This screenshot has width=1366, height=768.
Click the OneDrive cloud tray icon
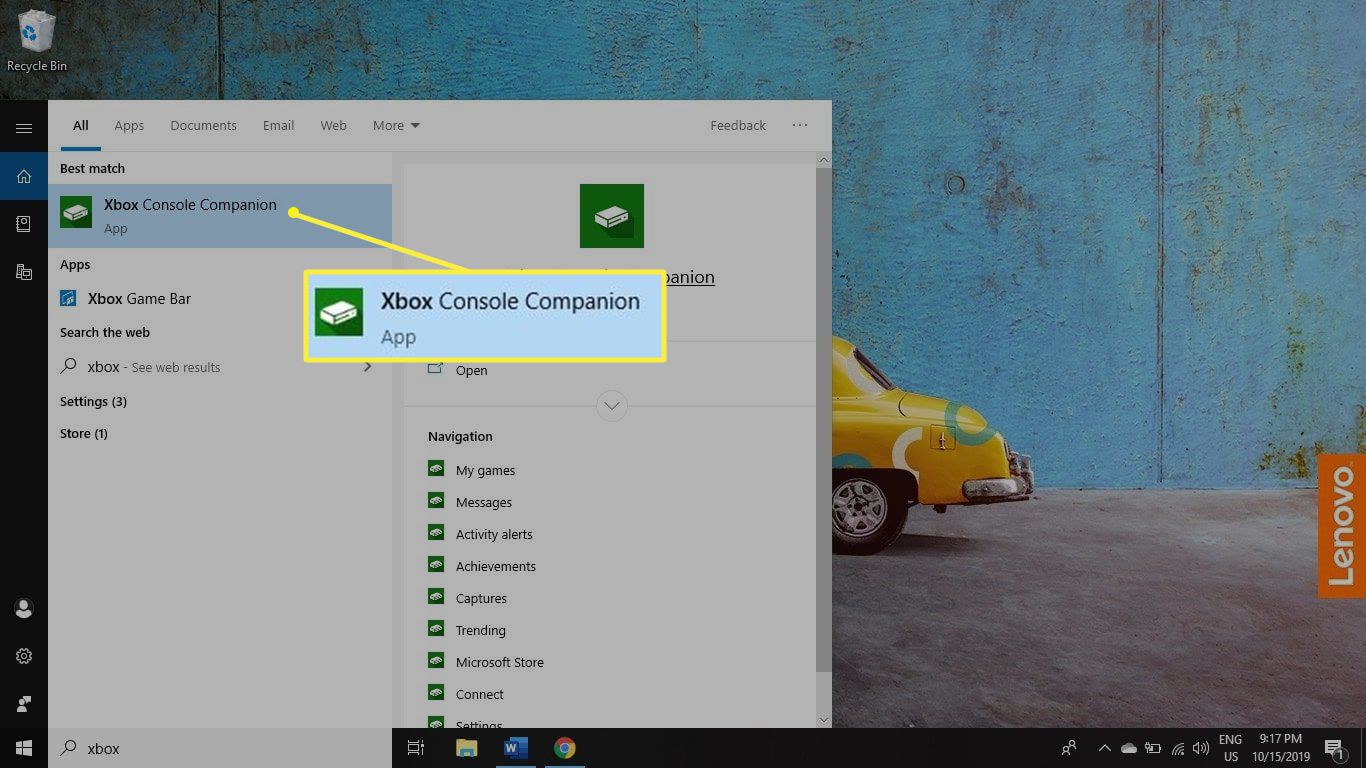coord(1129,748)
